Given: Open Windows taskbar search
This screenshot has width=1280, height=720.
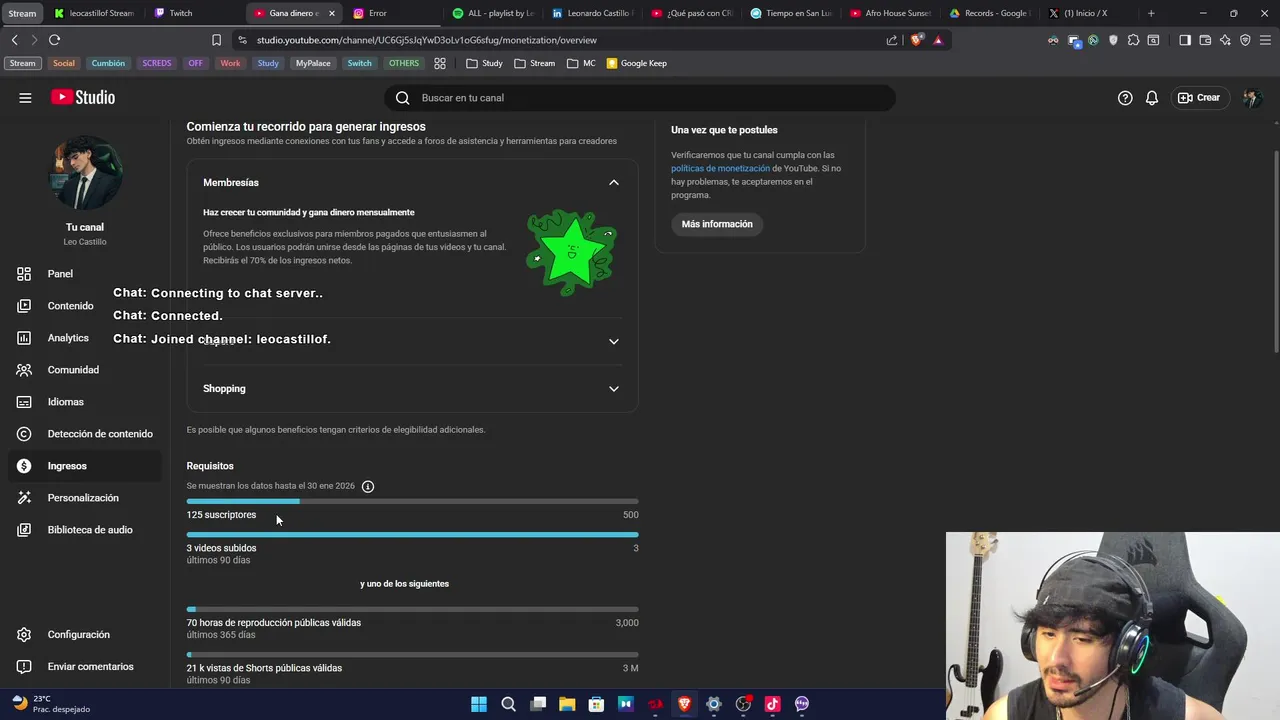Looking at the screenshot, I should (508, 704).
